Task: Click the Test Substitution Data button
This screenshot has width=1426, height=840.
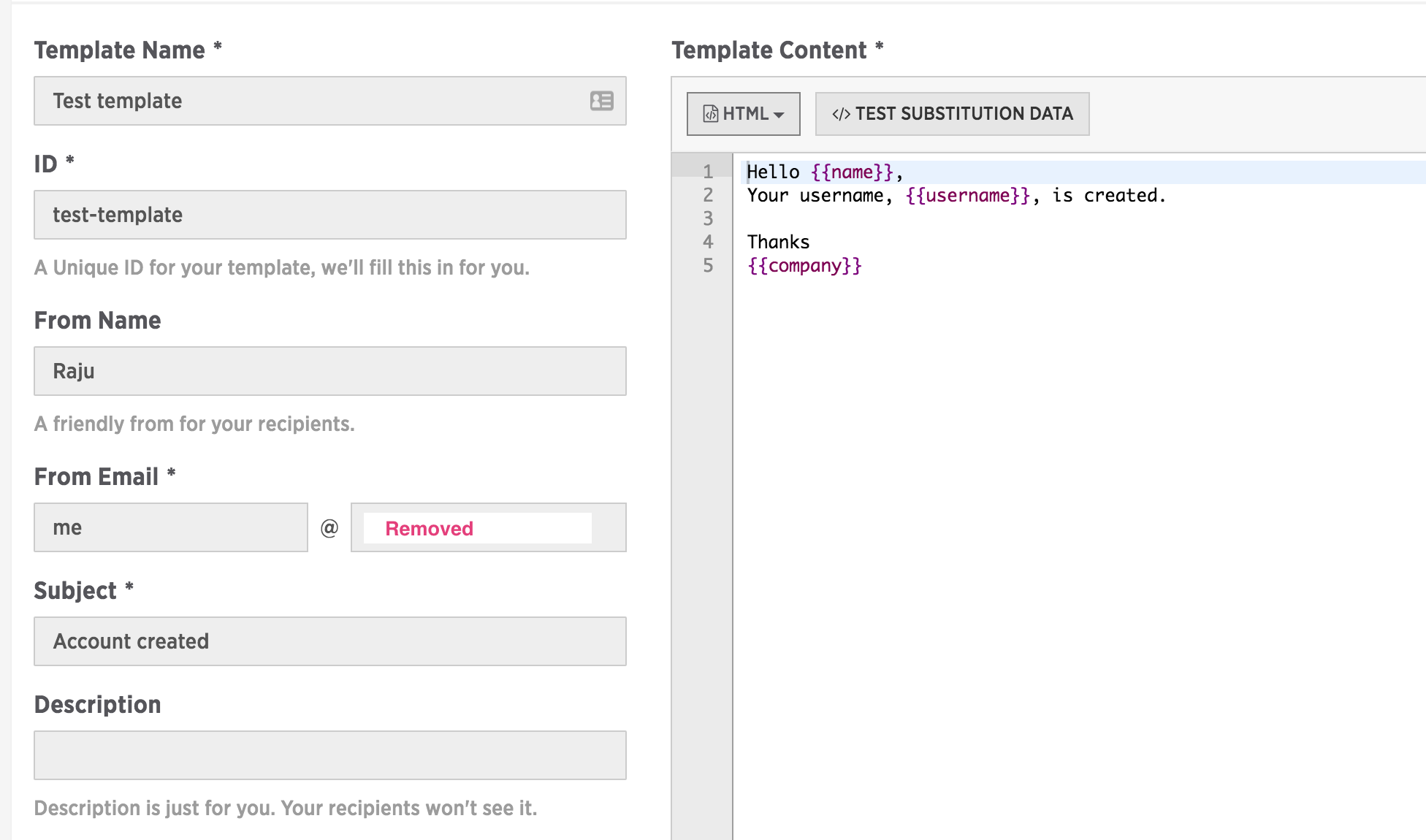Action: 952,114
